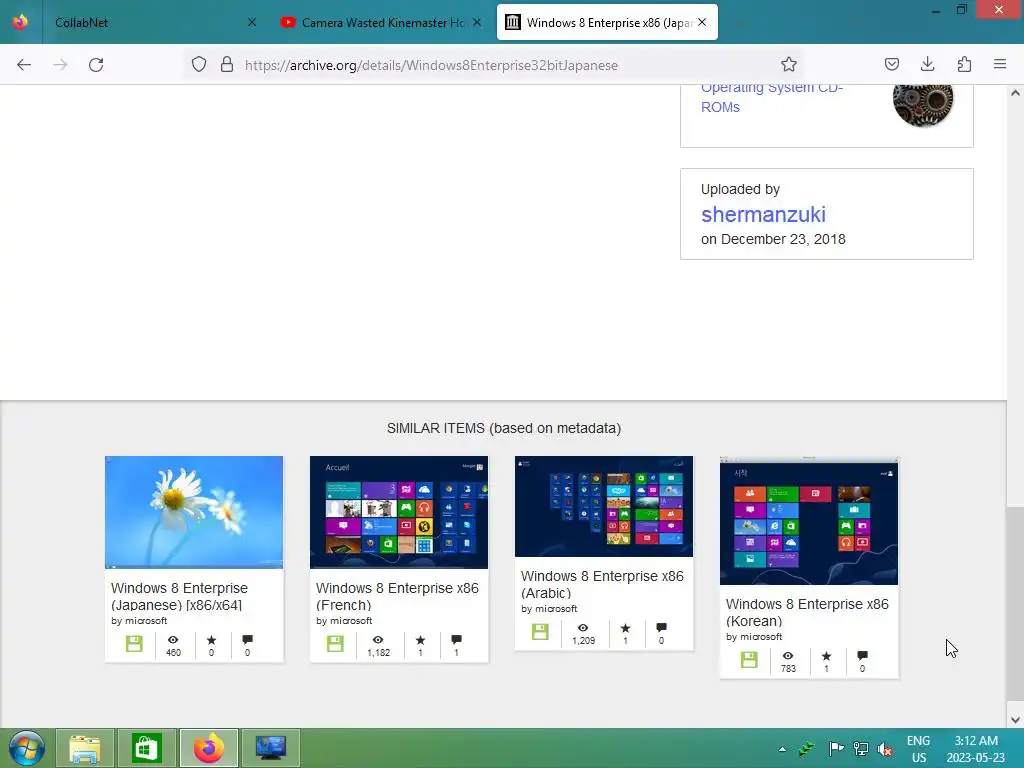Select Windows 8 Enterprise x86 tab
This screenshot has height=768, width=1024.
(607, 22)
